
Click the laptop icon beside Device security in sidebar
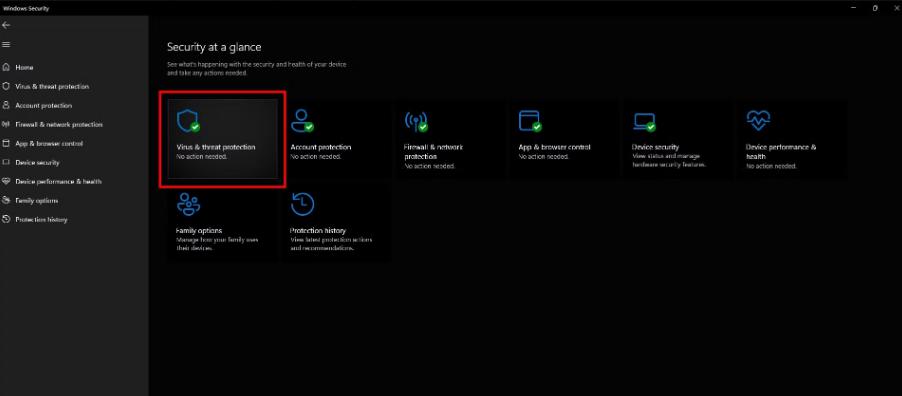click(6, 162)
